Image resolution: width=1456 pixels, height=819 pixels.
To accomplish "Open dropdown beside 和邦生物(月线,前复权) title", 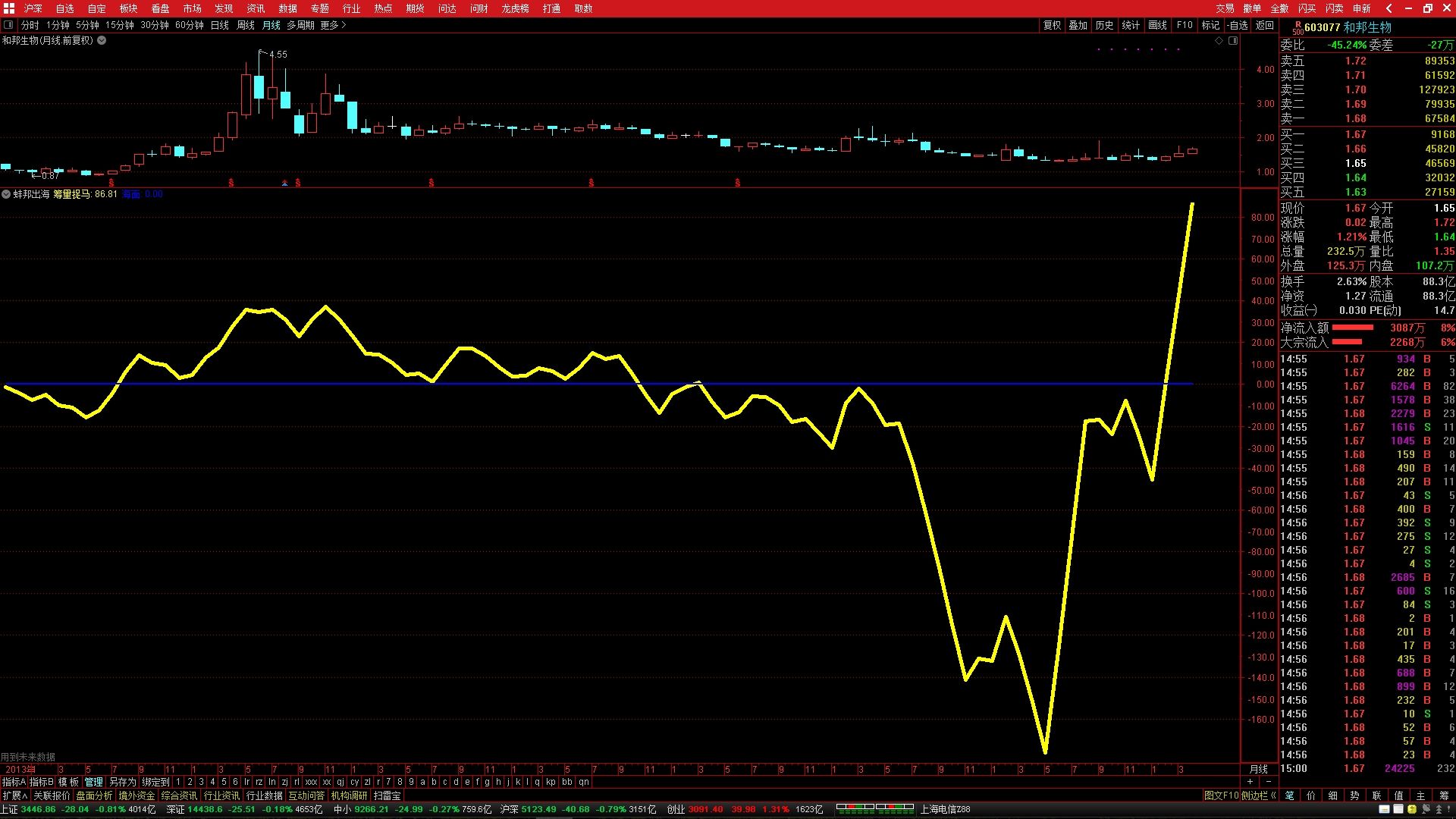I will tap(102, 40).
